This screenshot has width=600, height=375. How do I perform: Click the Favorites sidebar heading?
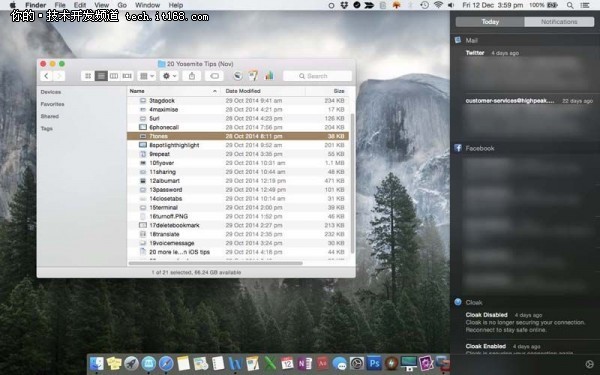point(52,104)
